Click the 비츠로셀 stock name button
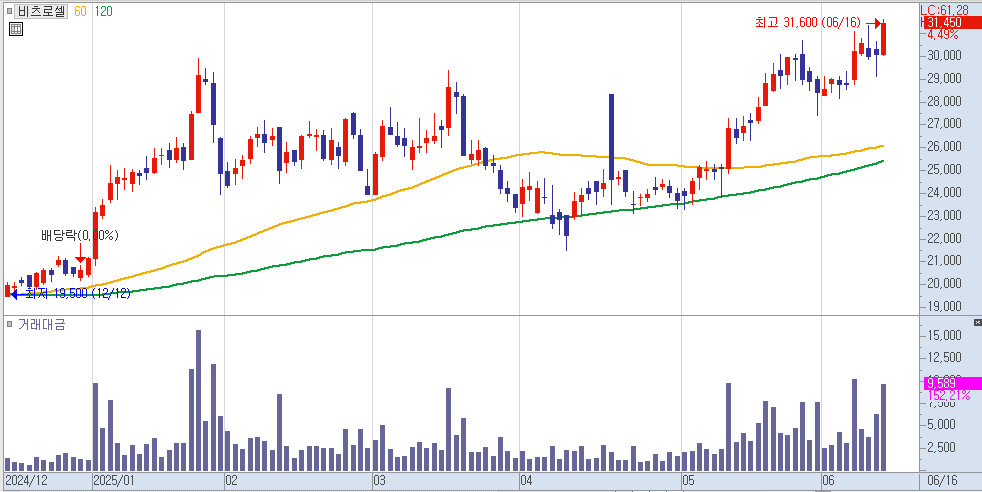Screen dimensions: 982x492 (40, 11)
